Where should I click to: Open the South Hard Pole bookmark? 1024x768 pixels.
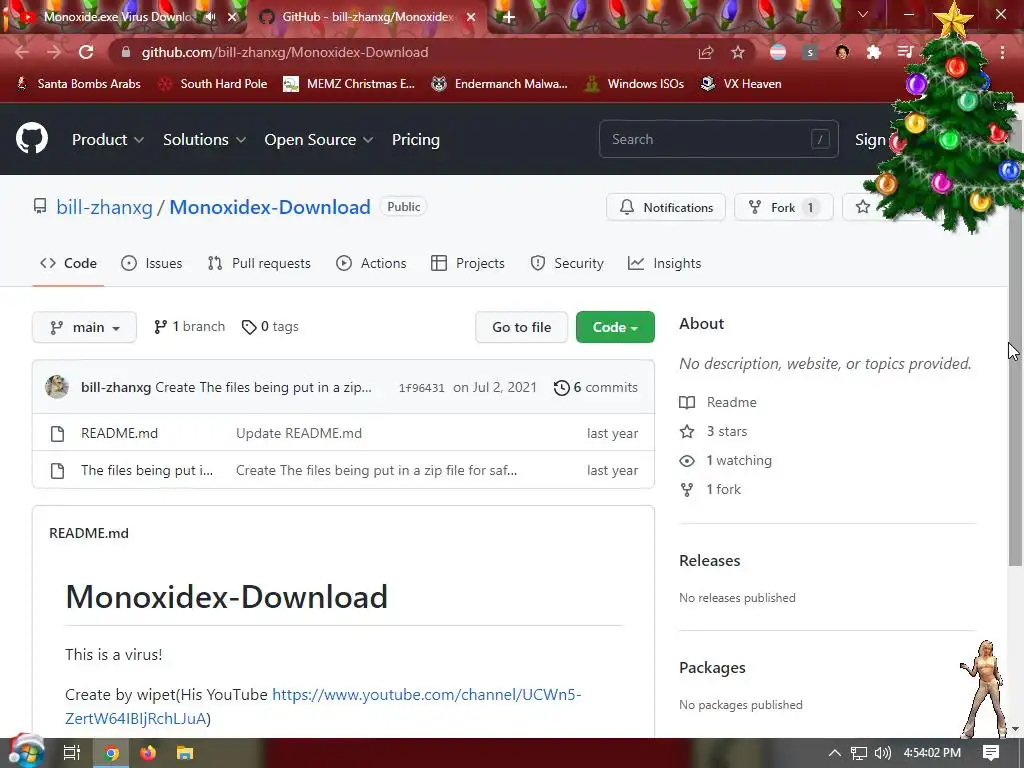[214, 84]
